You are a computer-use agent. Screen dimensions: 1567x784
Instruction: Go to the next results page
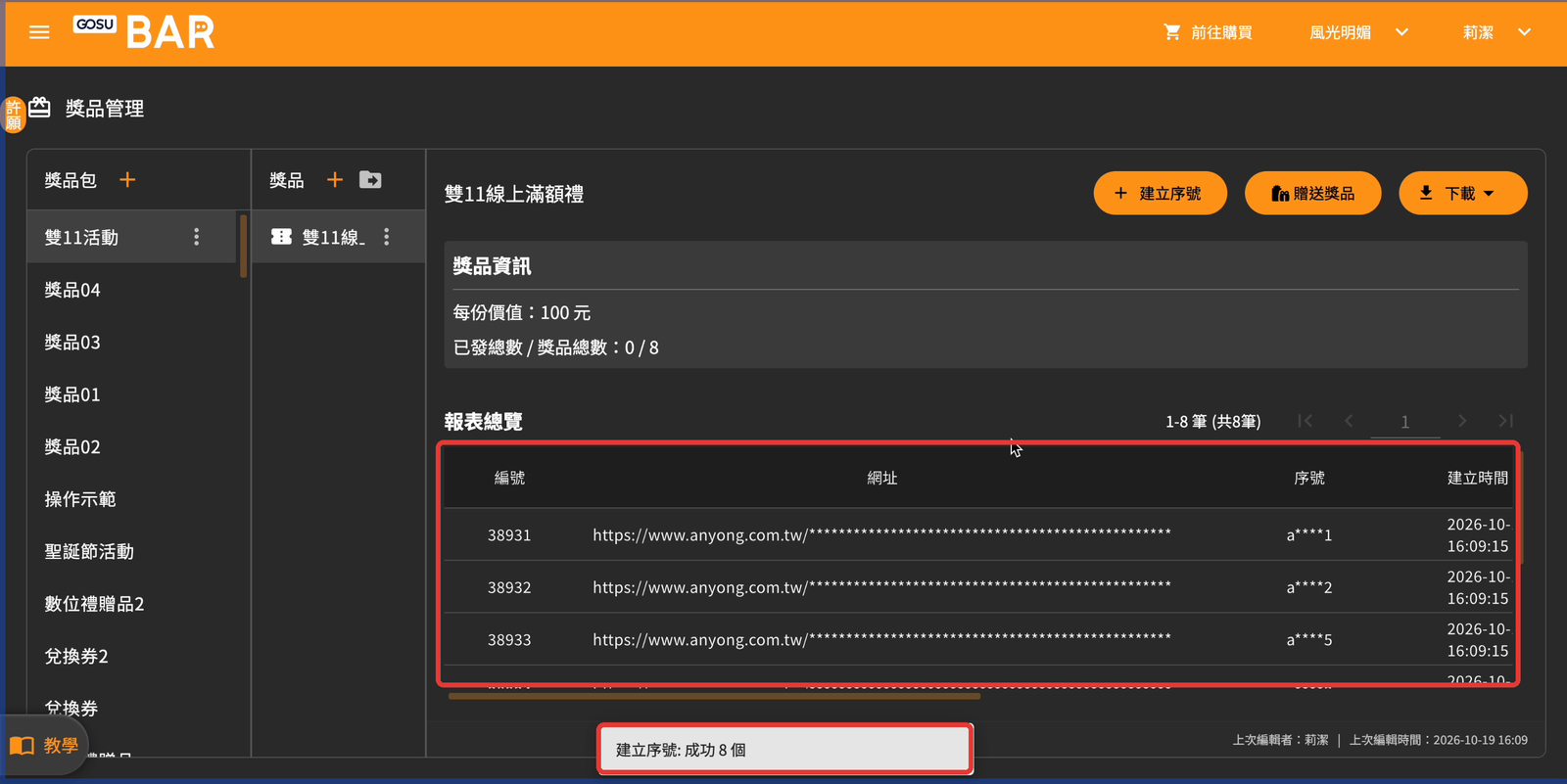point(1462,421)
